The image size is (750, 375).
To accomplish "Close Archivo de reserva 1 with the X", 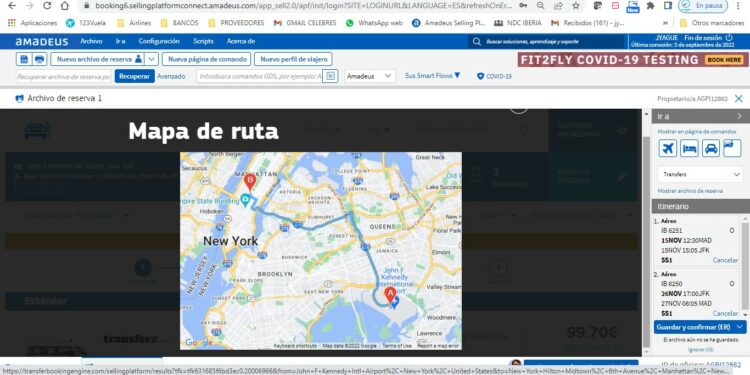I will [739, 99].
